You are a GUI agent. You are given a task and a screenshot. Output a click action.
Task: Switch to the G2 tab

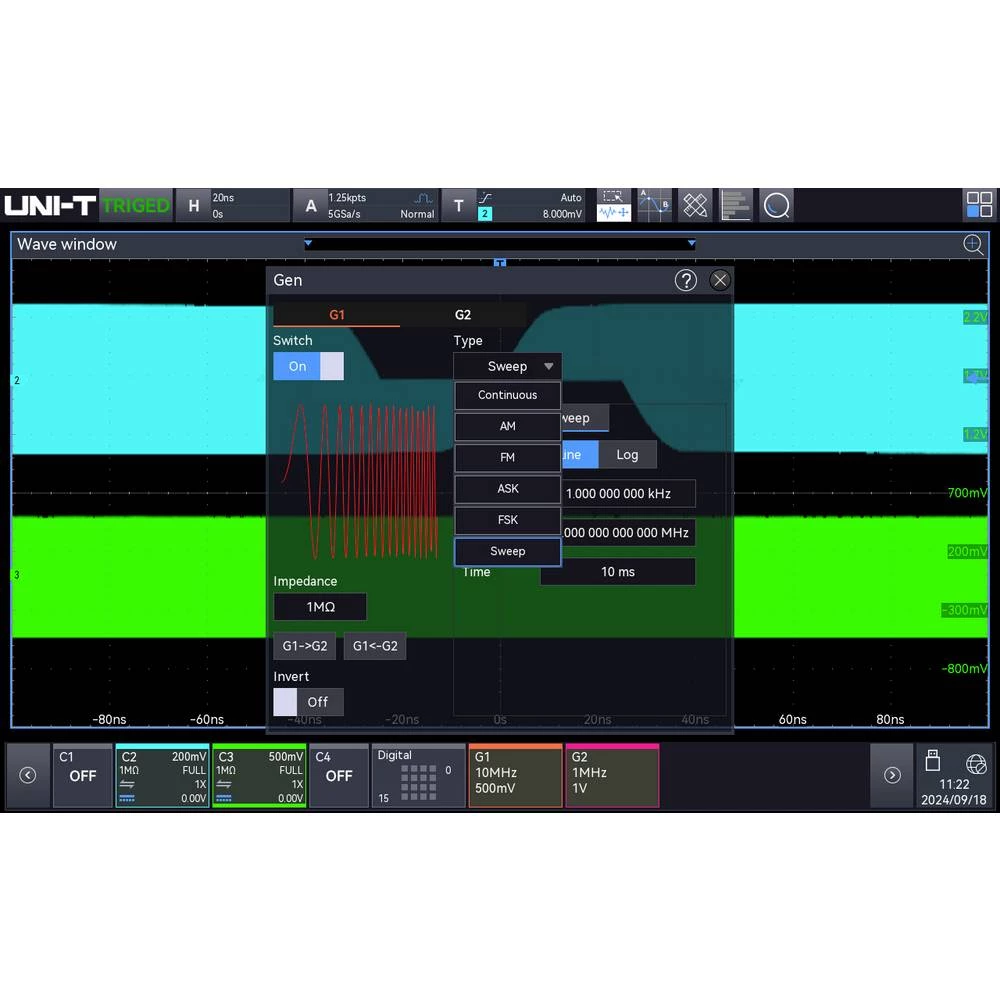(463, 314)
